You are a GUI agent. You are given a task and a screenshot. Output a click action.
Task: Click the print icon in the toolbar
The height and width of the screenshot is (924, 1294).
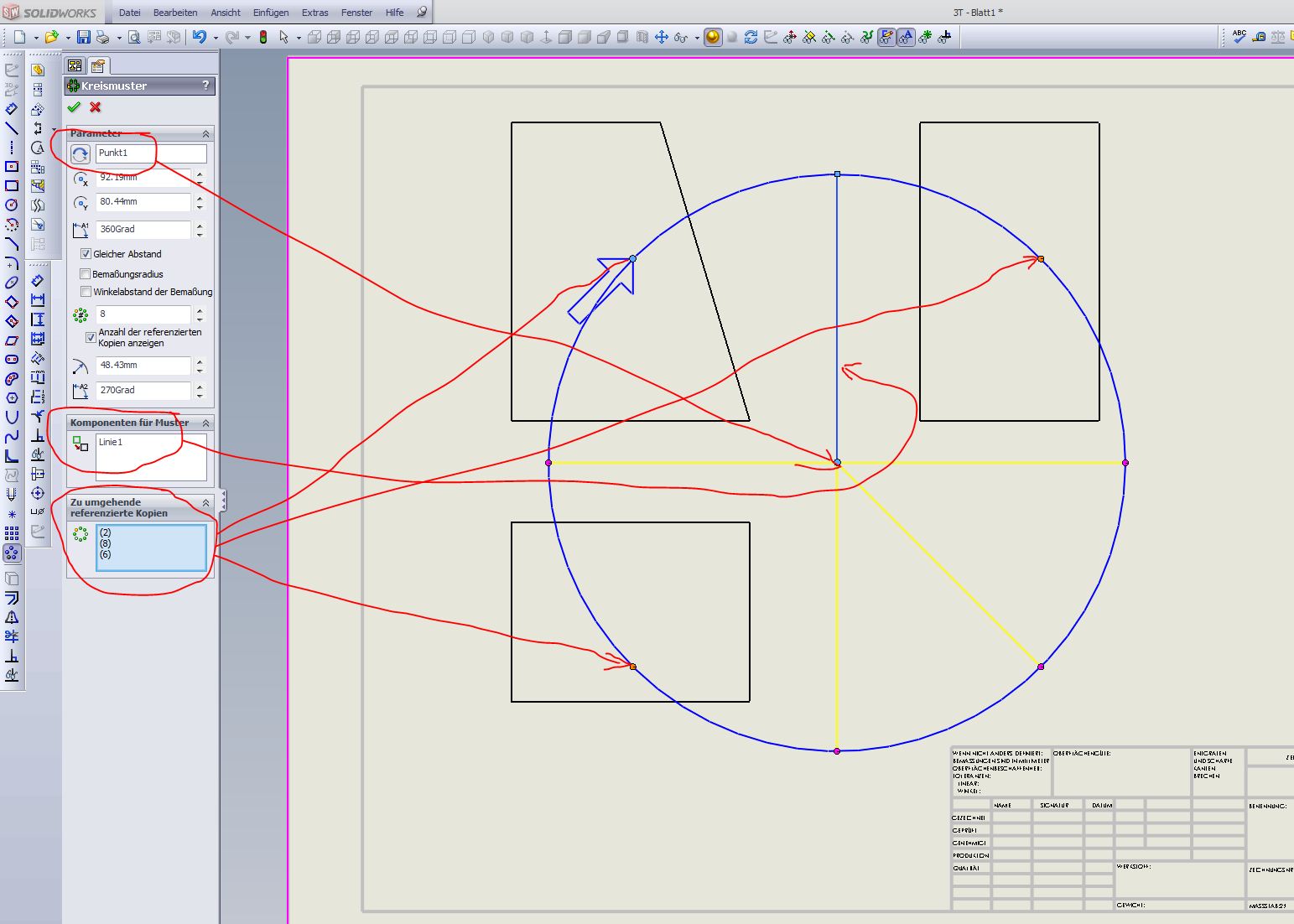point(103,37)
